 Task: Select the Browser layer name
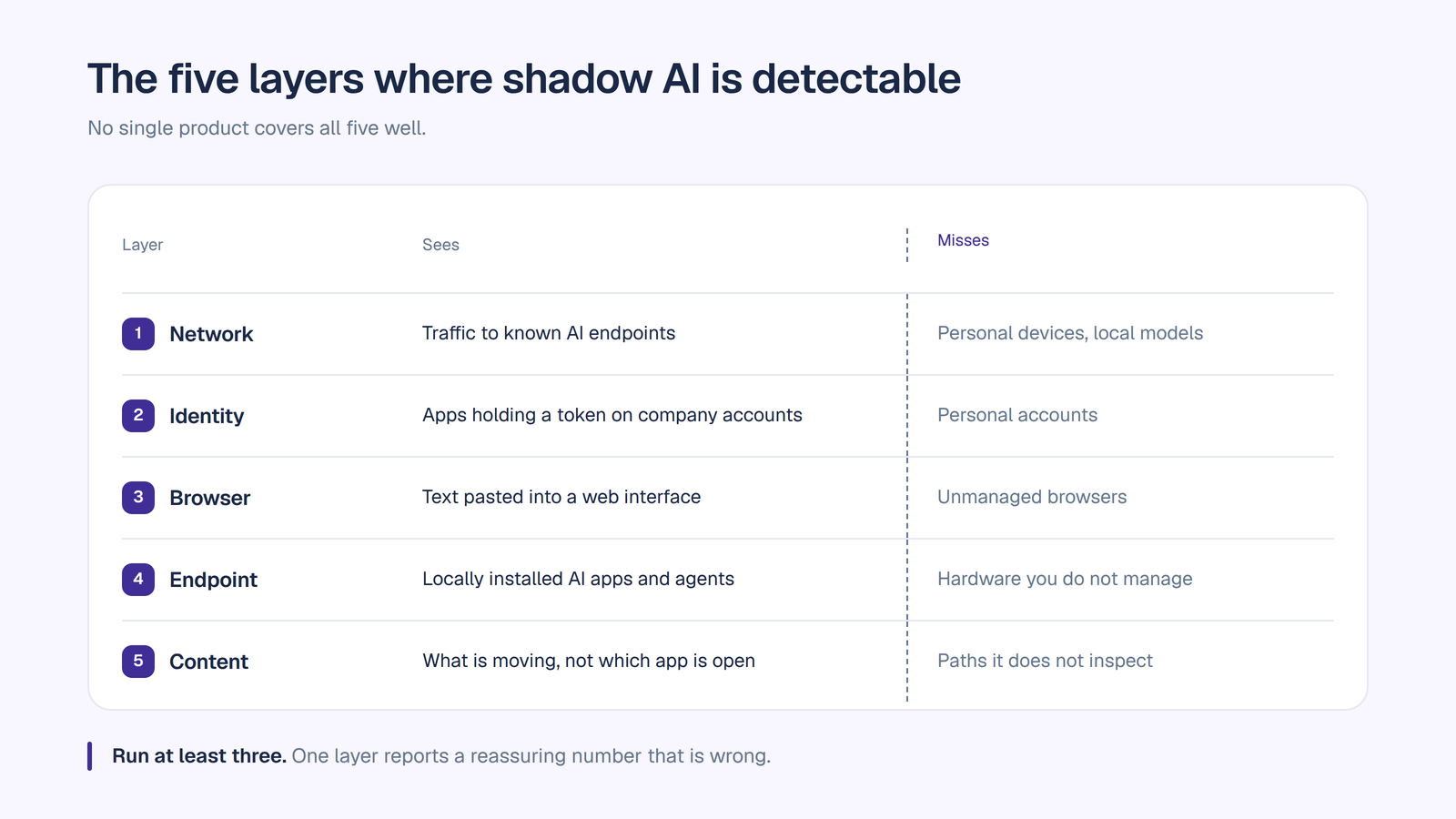click(x=209, y=498)
